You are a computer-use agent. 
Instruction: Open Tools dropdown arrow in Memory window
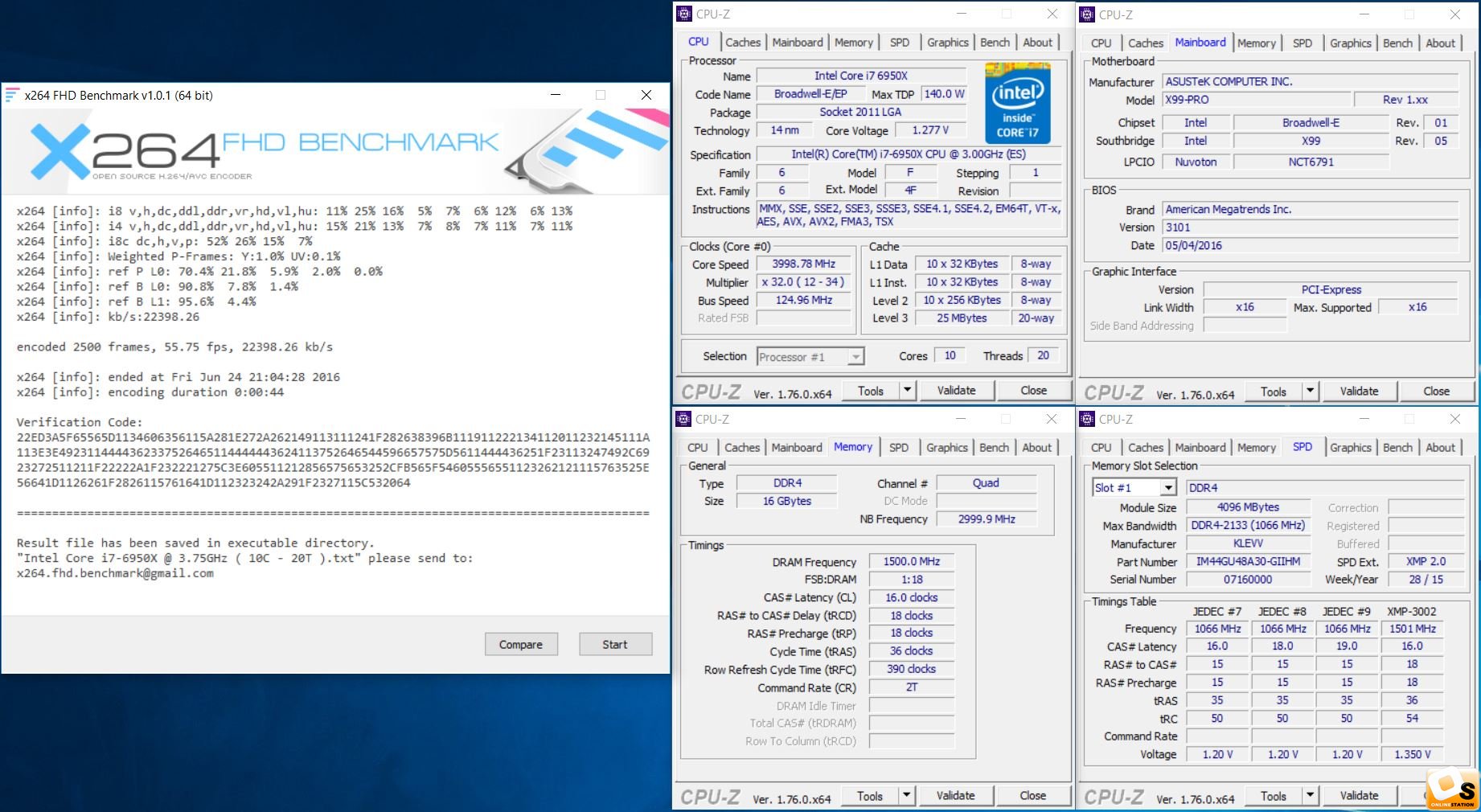(x=906, y=796)
